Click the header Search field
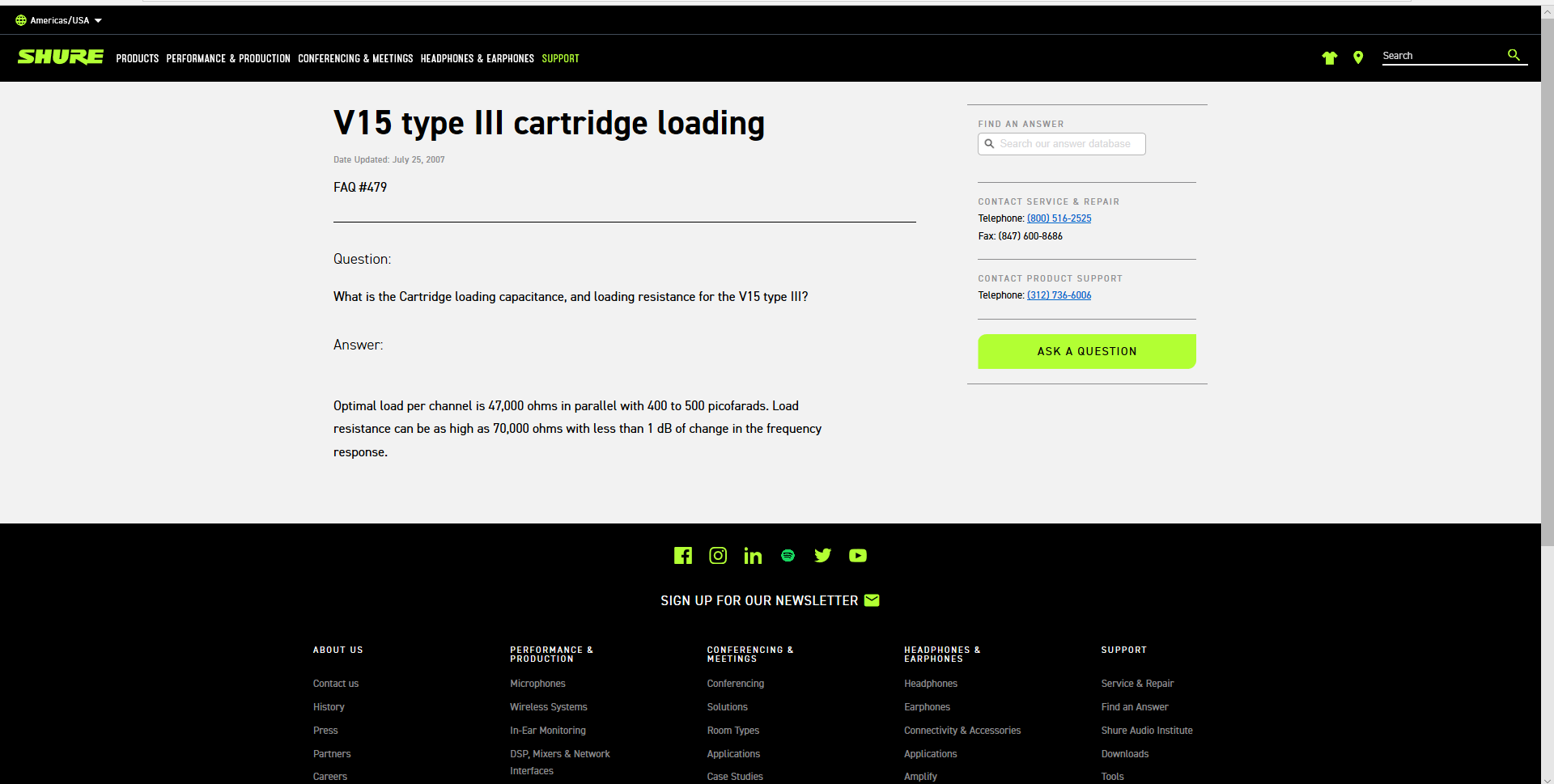Screen dimensions: 1554x784 click(x=1443, y=56)
